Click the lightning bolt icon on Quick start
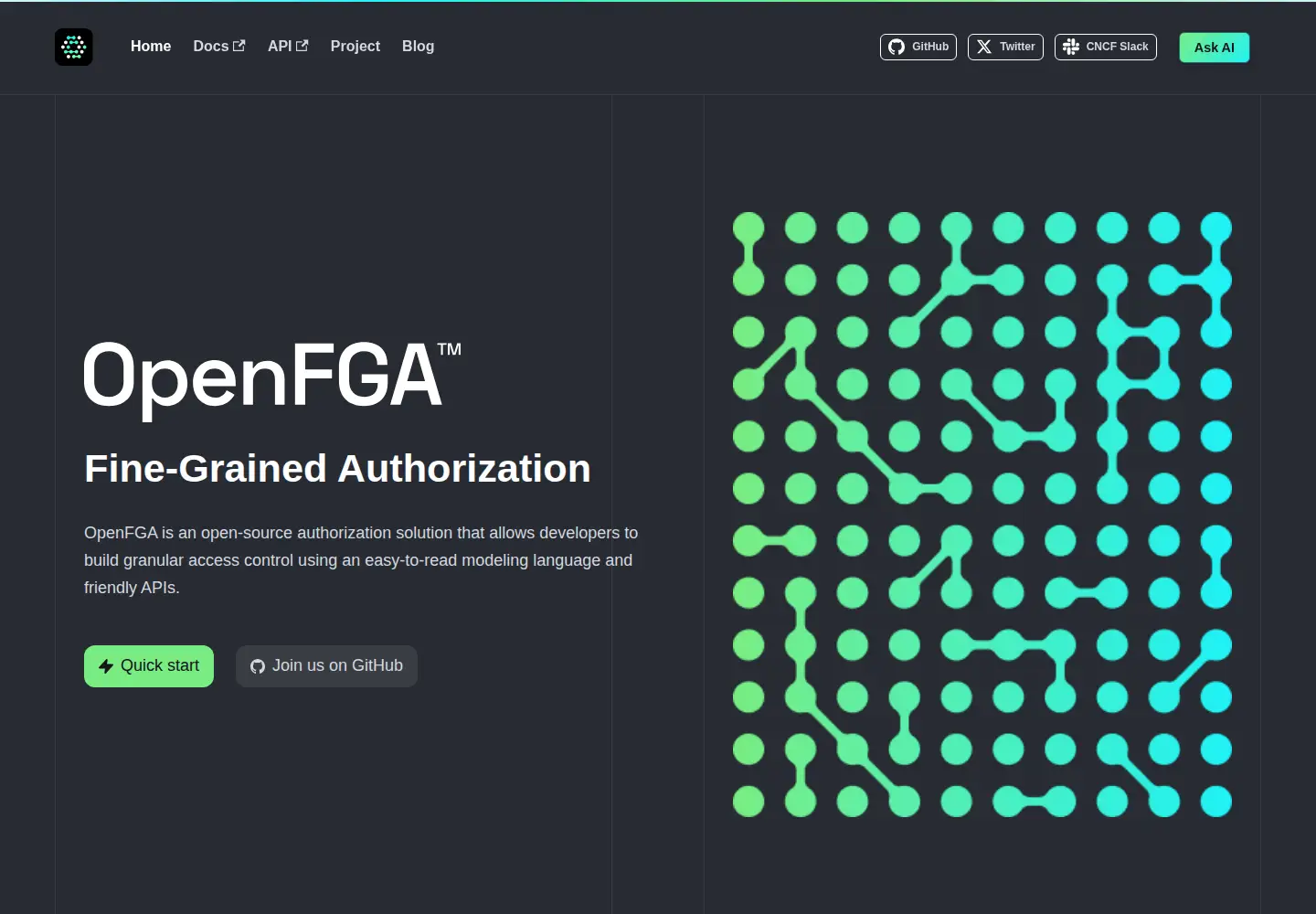The image size is (1316, 914). click(x=106, y=666)
